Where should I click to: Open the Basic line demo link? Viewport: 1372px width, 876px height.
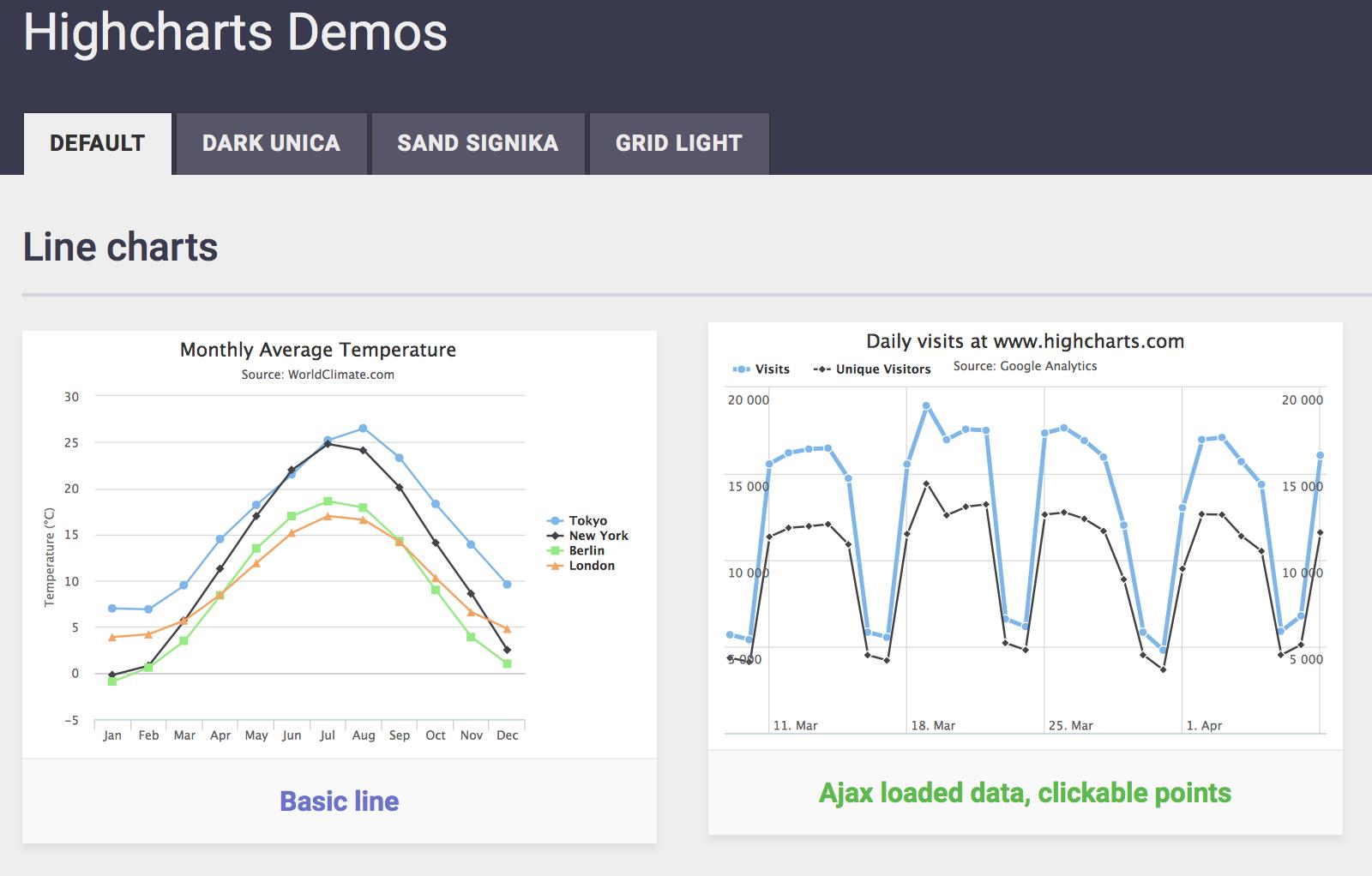tap(340, 802)
